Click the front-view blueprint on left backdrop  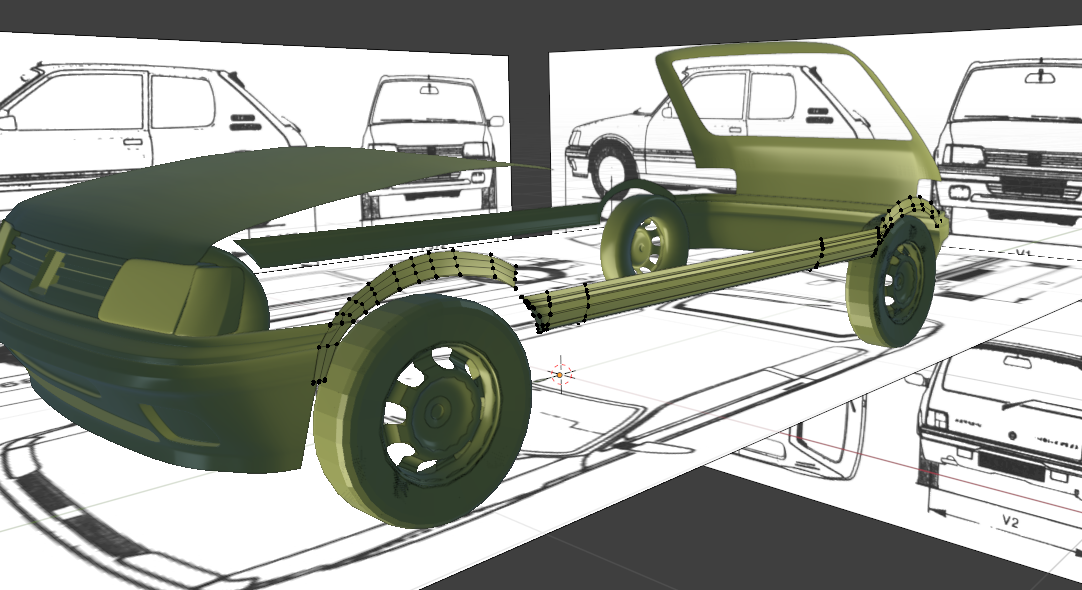coord(433,145)
